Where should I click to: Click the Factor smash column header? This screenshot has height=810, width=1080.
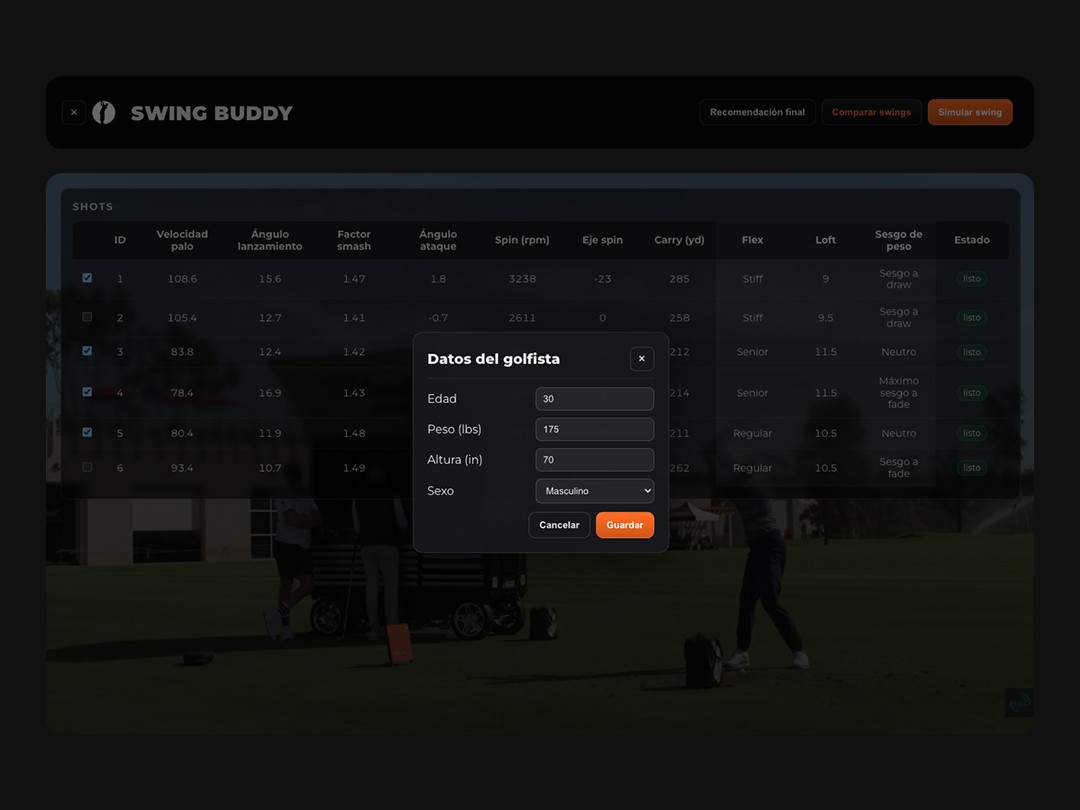354,240
